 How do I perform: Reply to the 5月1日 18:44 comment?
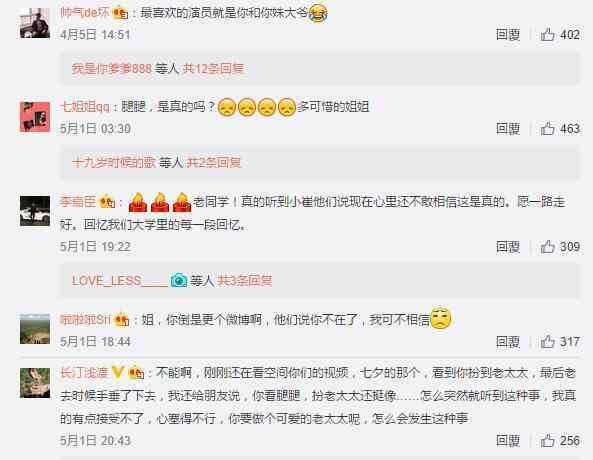508,342
